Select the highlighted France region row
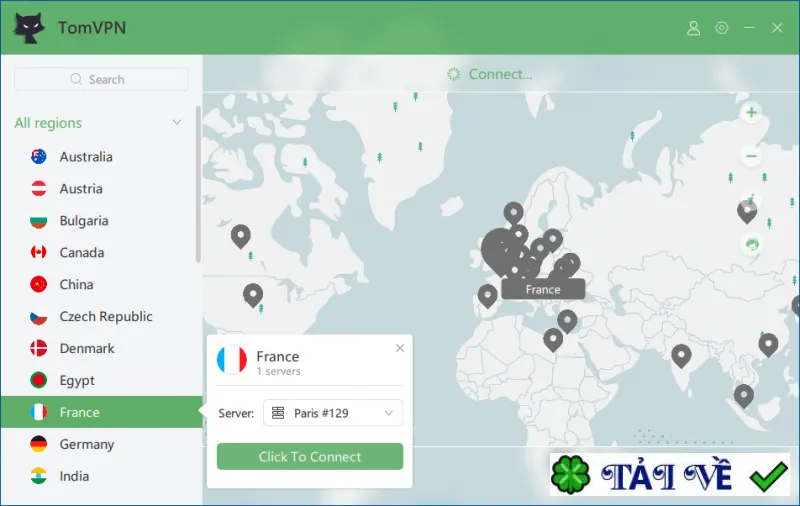Viewport: 800px width, 506px height. 102,412
